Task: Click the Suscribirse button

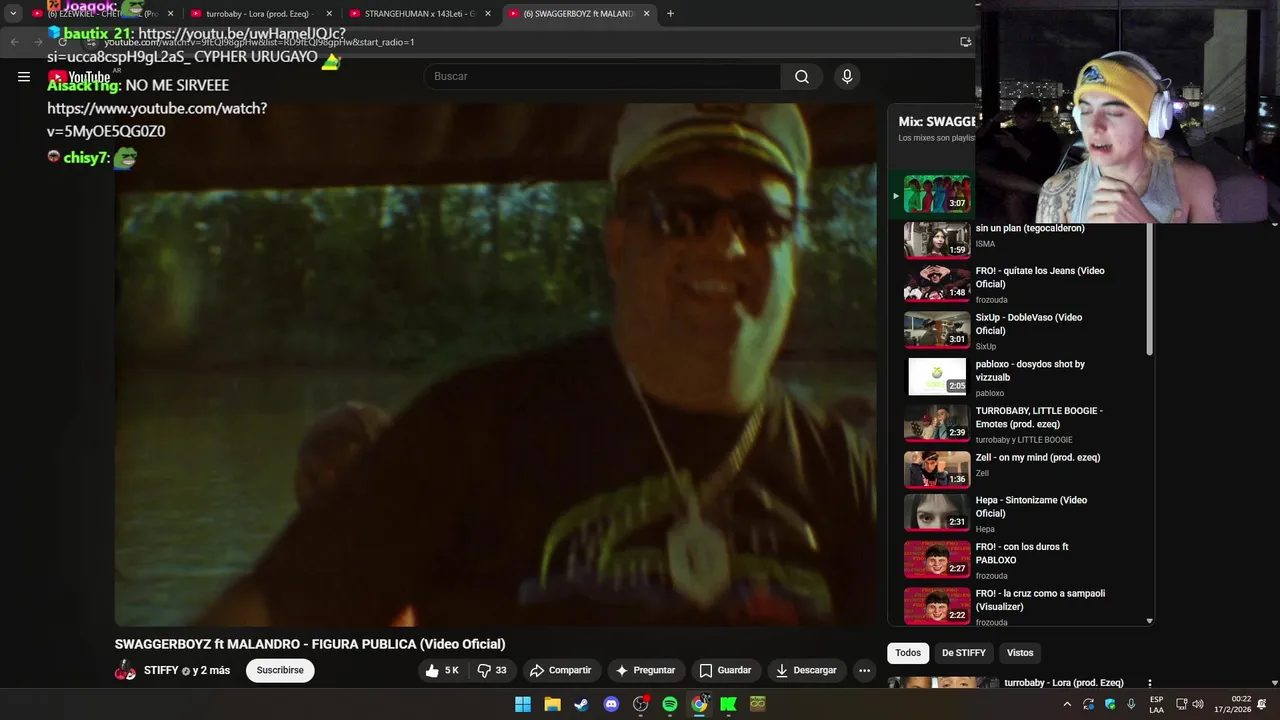Action: pos(280,670)
